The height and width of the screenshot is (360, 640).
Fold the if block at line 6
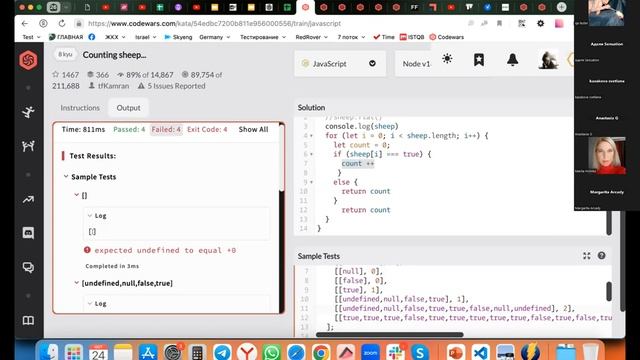[311, 154]
